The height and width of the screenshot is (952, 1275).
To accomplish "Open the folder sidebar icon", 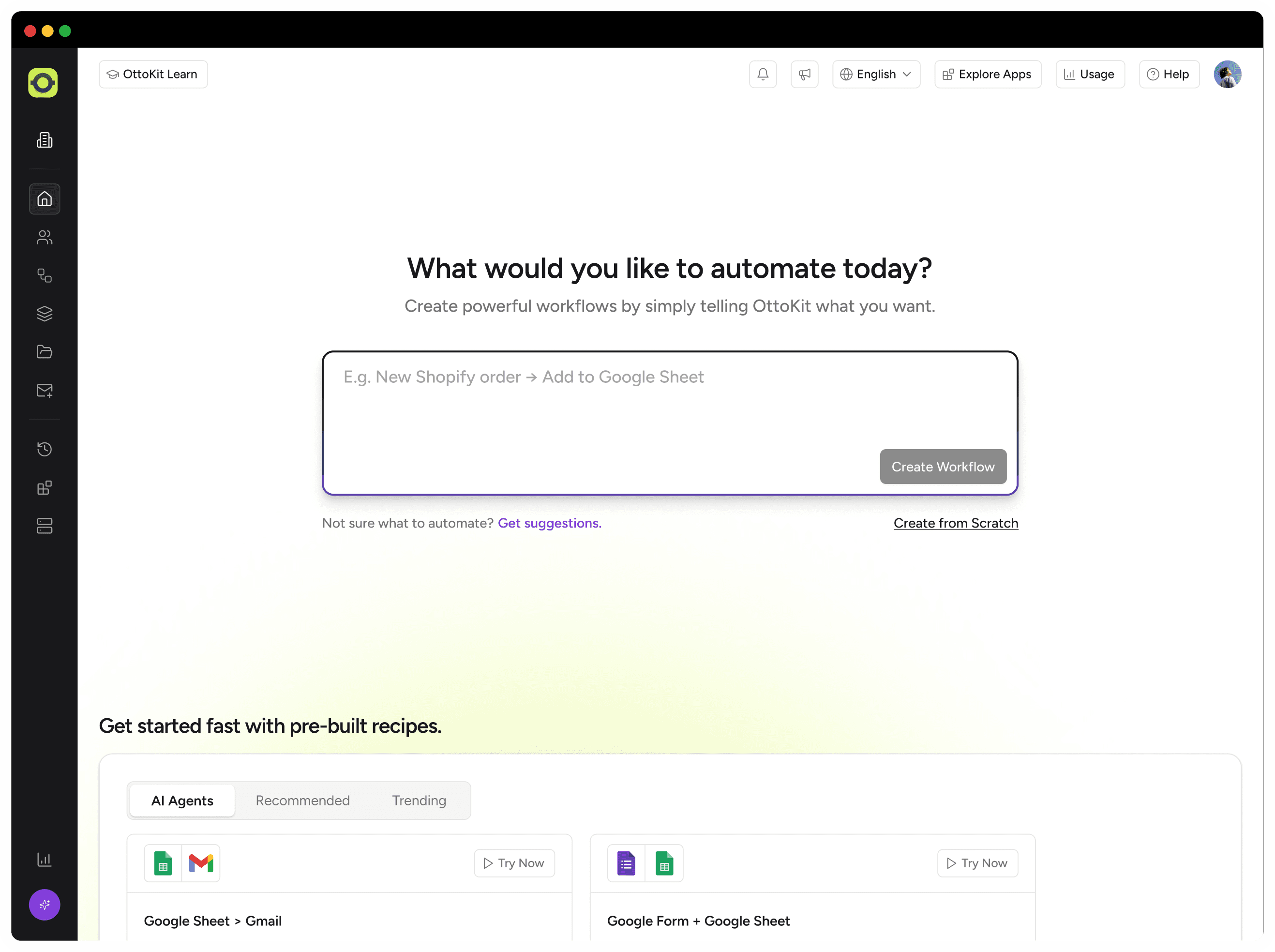I will point(45,351).
